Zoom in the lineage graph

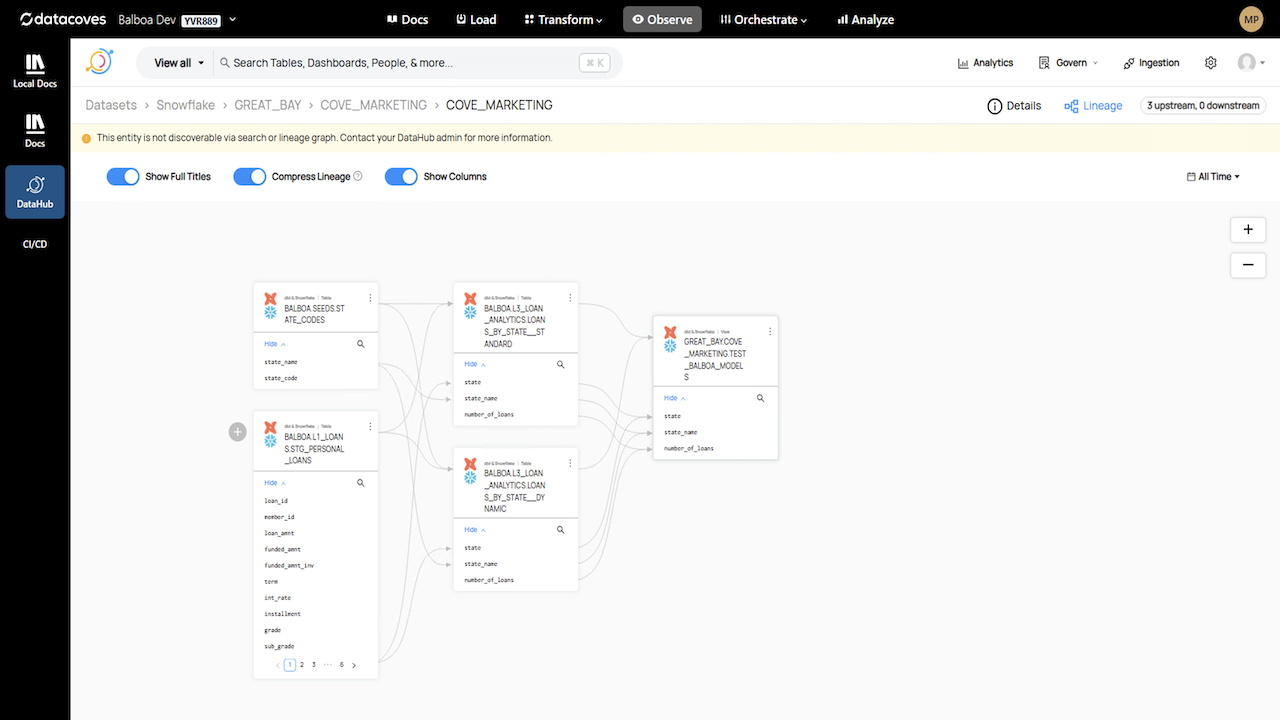click(x=1248, y=229)
